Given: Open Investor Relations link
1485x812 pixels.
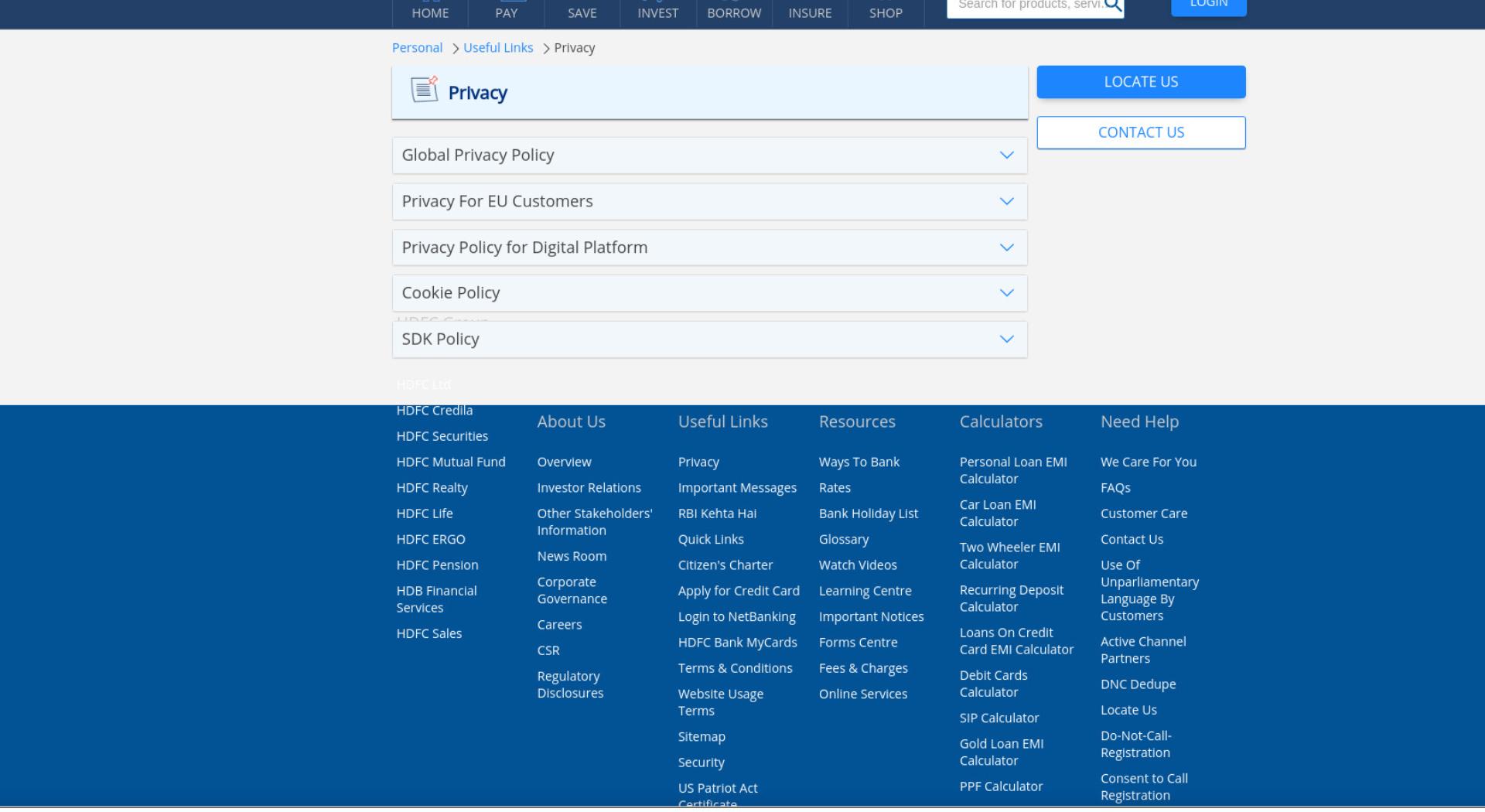Looking at the screenshot, I should click(589, 488).
